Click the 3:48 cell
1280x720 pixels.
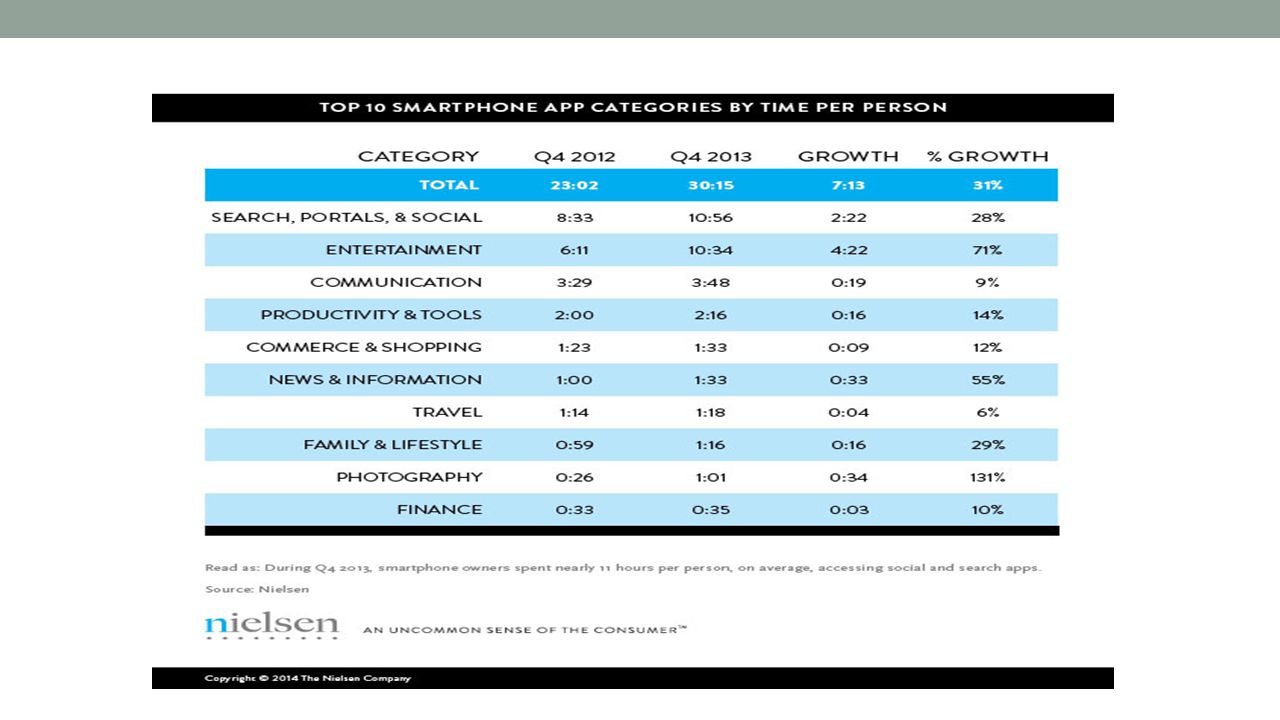(711, 282)
